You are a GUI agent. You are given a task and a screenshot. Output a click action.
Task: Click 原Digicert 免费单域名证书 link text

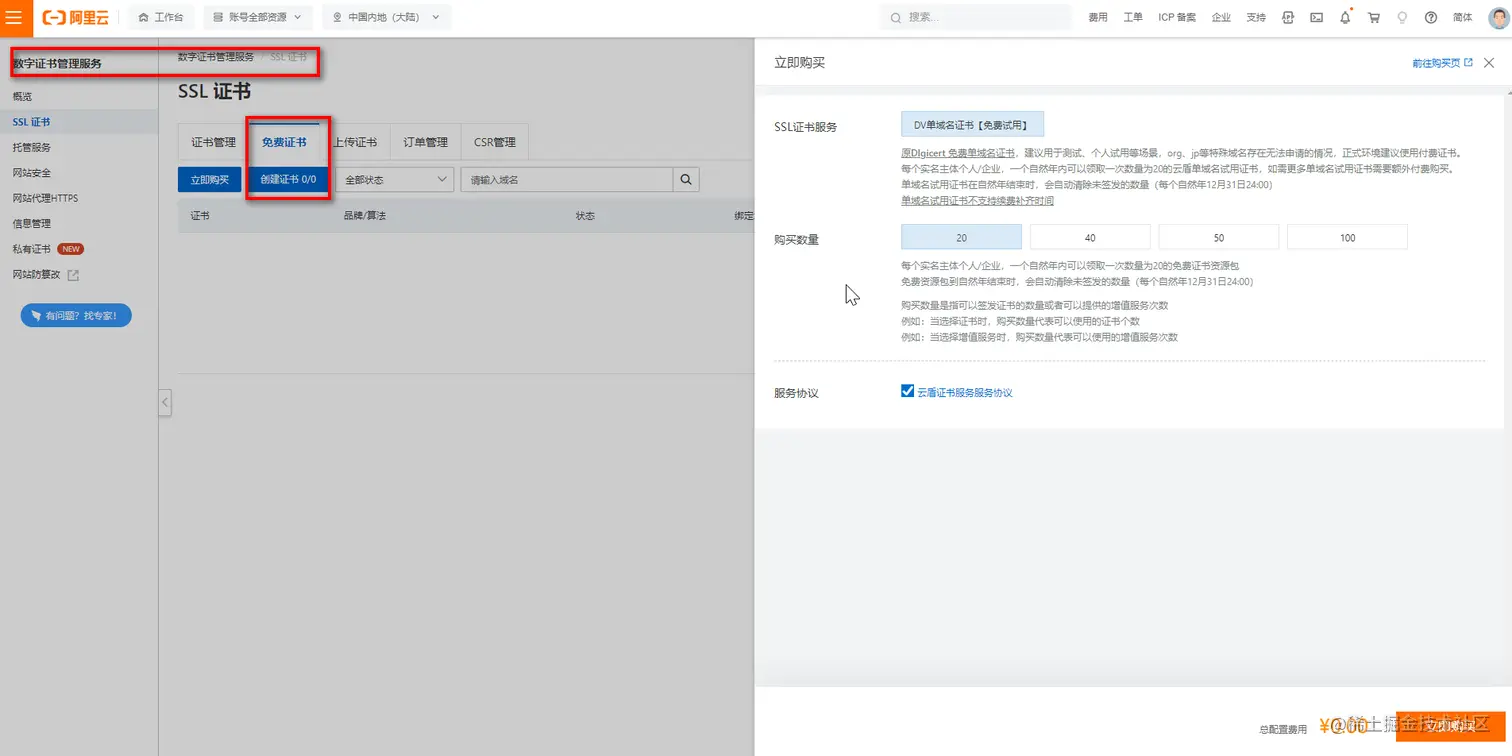tap(958, 153)
